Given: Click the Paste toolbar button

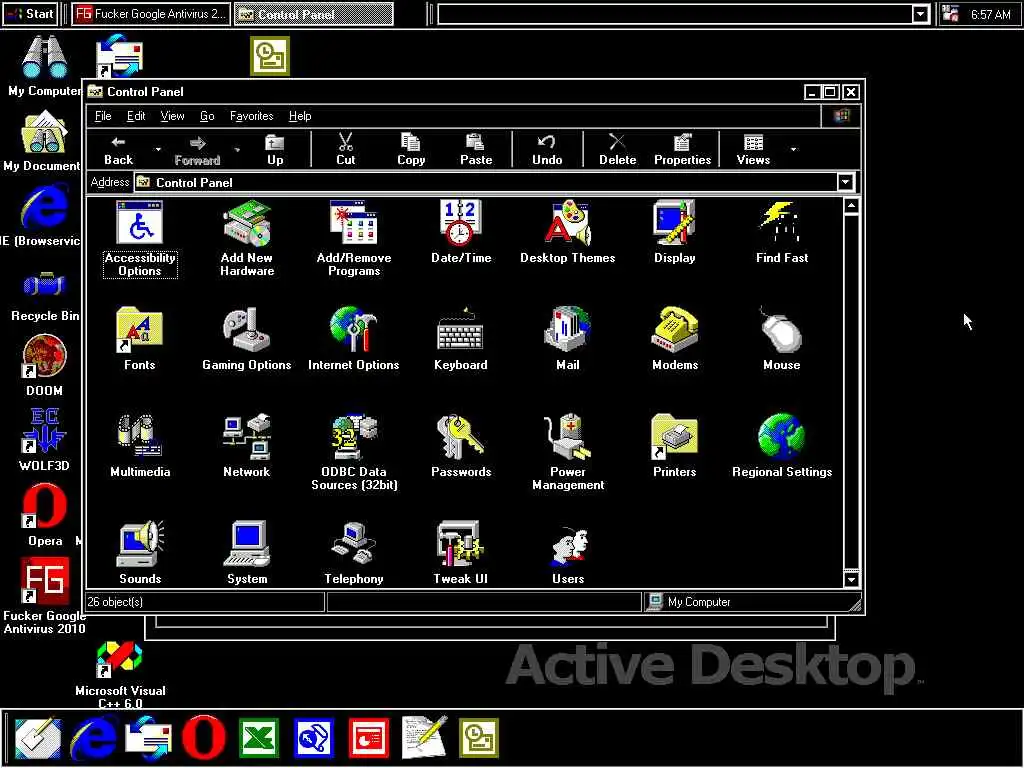Looking at the screenshot, I should (476, 150).
